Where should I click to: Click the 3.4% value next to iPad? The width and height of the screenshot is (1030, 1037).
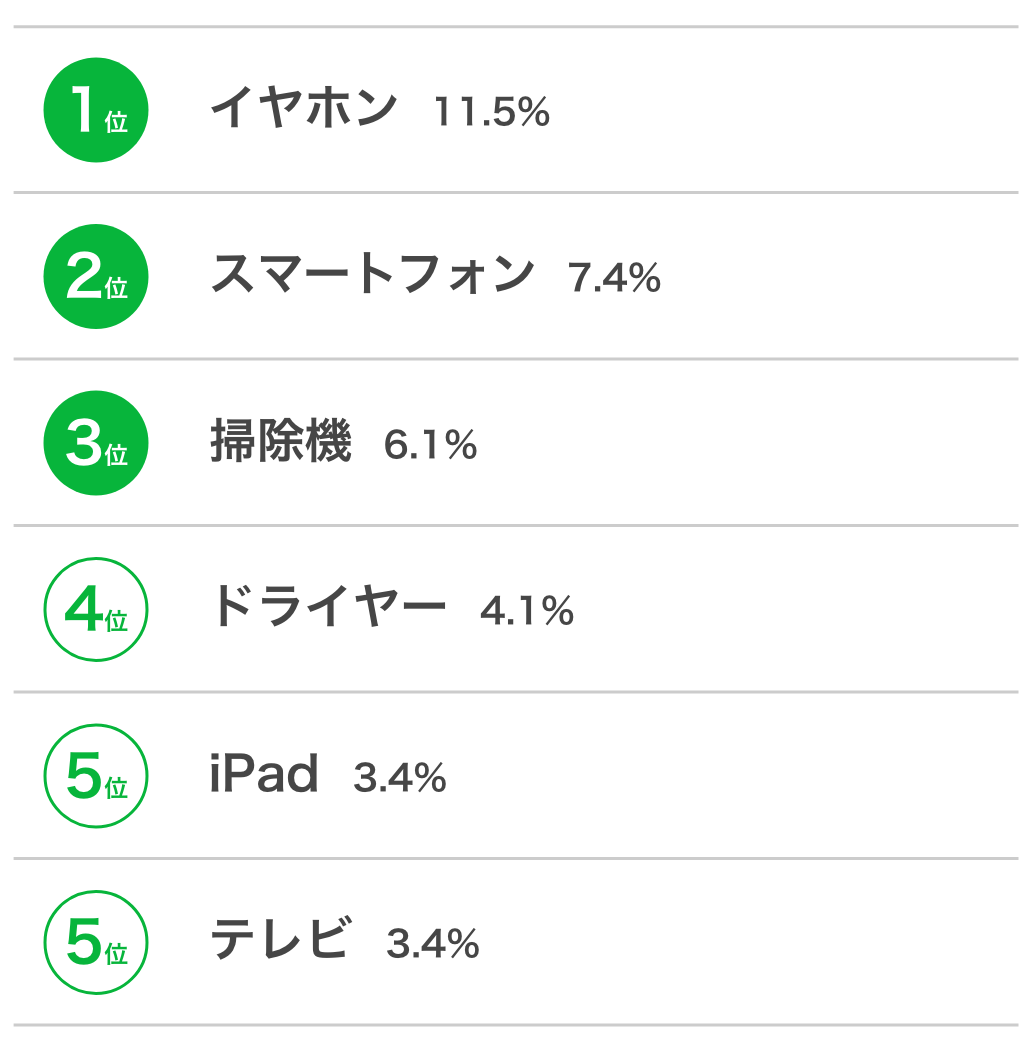tap(400, 778)
